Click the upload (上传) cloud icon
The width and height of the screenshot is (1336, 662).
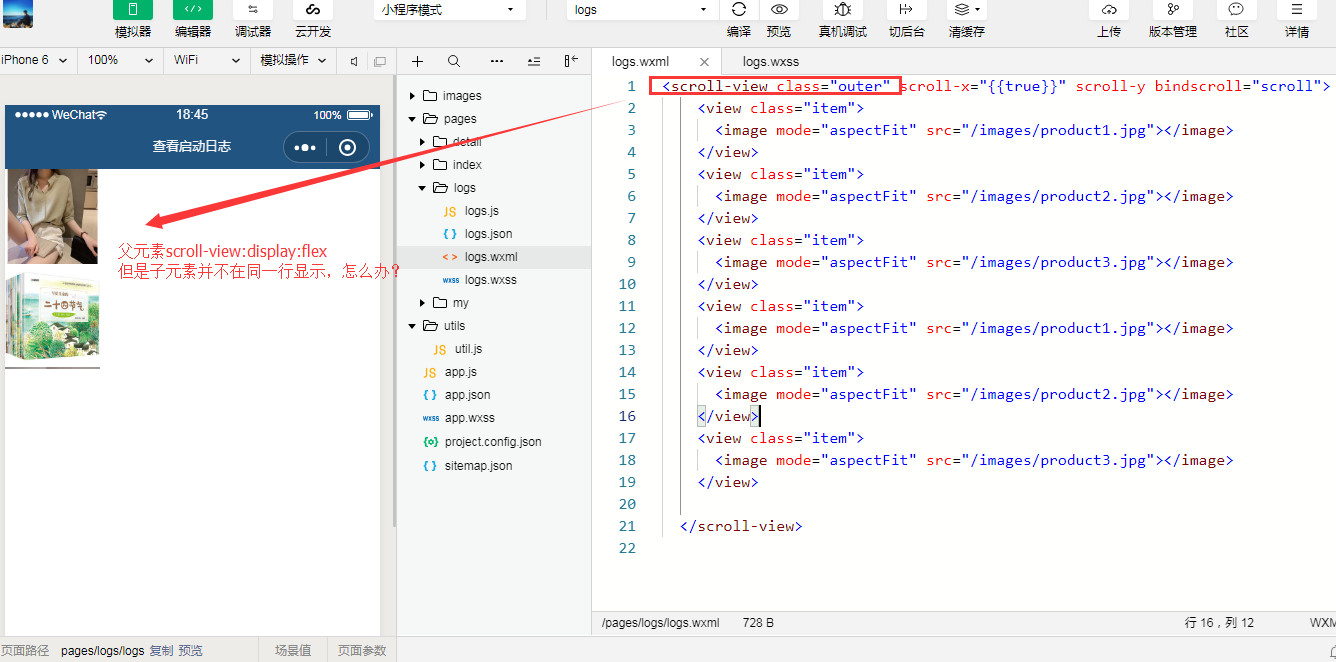[1108, 10]
